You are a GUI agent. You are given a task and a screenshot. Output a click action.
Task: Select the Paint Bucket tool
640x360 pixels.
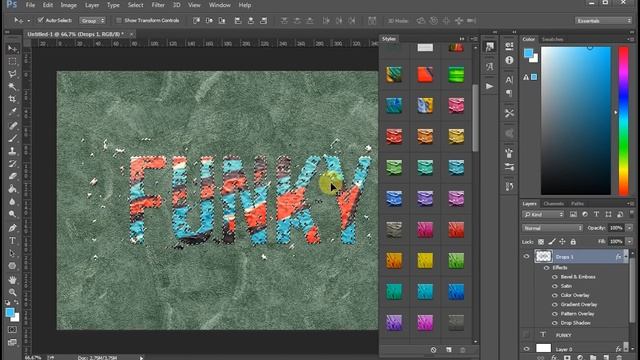[x=13, y=189]
